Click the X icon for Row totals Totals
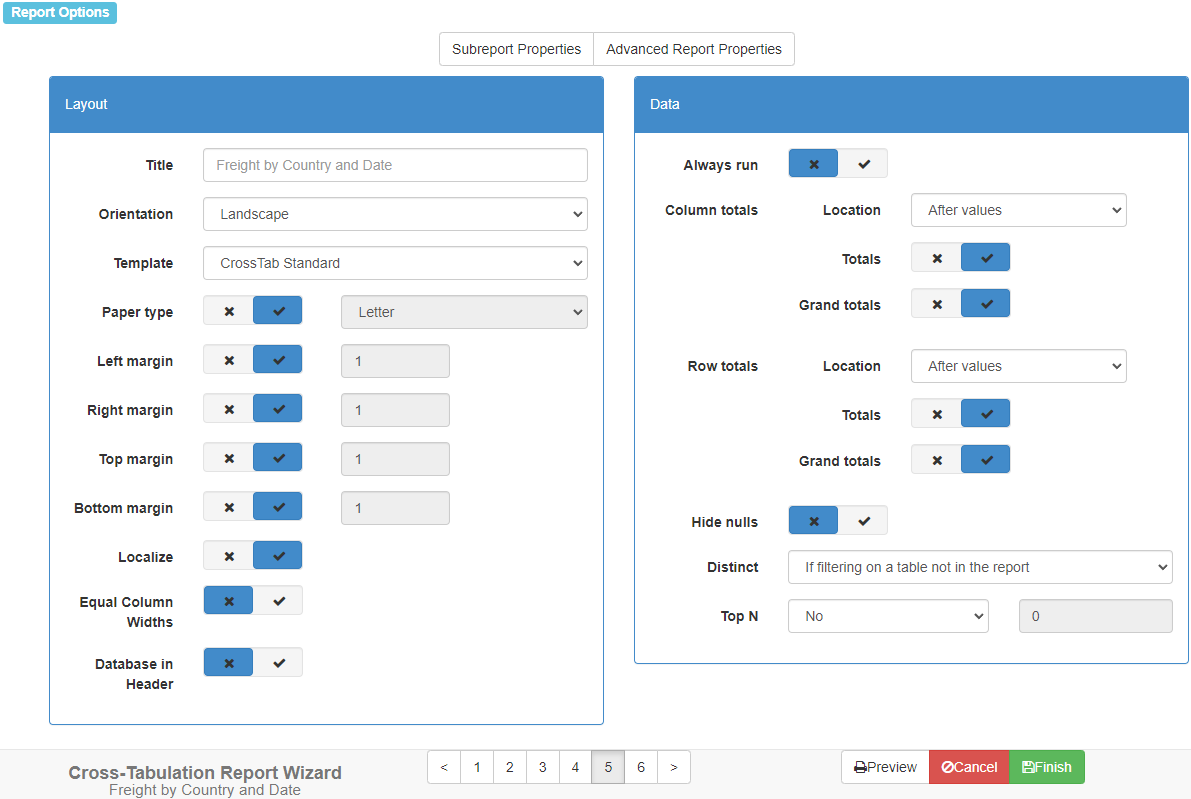1191x799 pixels. tap(937, 414)
